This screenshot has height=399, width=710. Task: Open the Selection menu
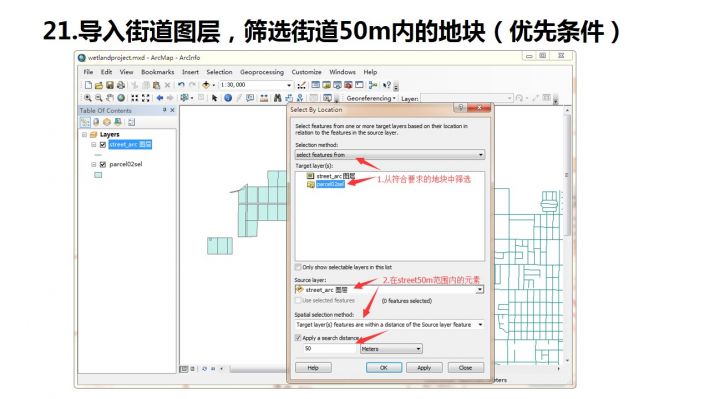pyautogui.click(x=219, y=72)
